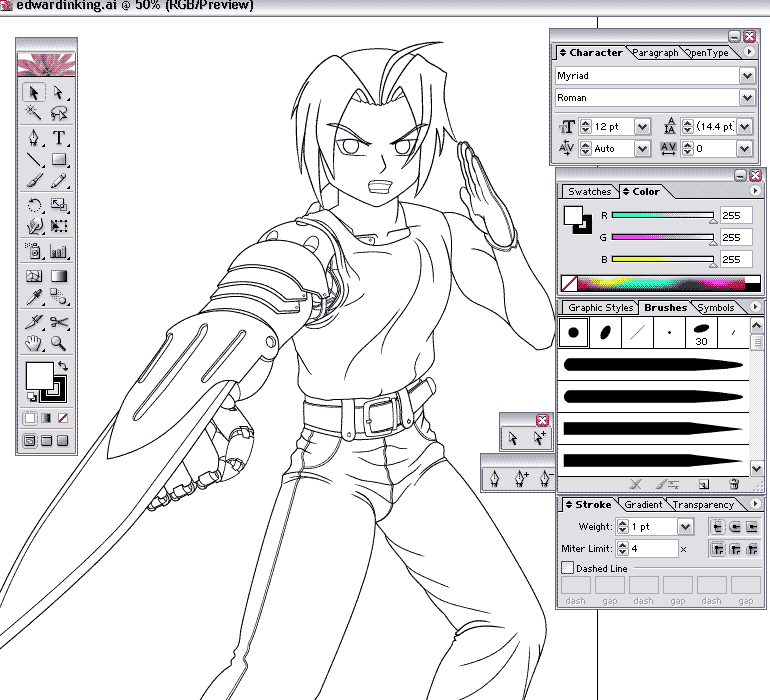Pick the Eyedropper tool
Screen dimensions: 770x700
[x=34, y=297]
